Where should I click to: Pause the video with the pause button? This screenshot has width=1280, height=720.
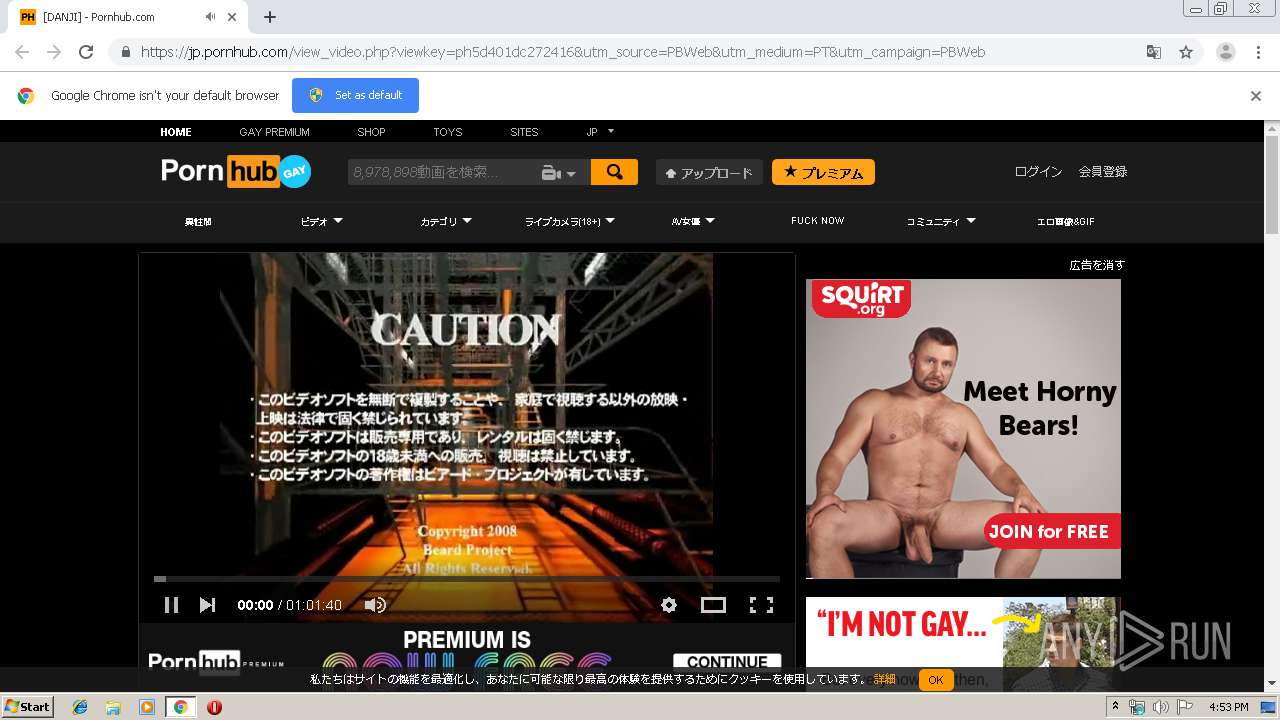point(171,605)
